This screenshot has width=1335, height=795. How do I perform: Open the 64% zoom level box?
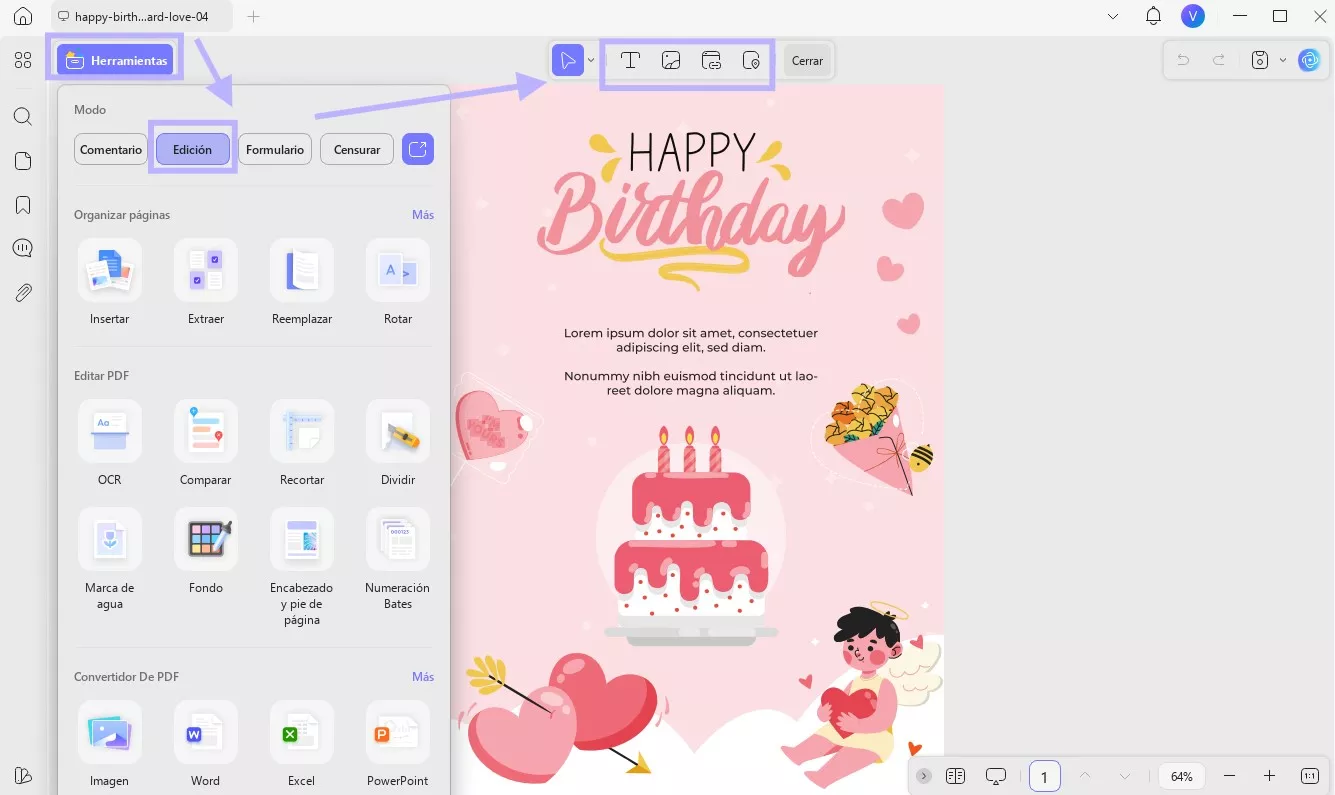(x=1181, y=776)
